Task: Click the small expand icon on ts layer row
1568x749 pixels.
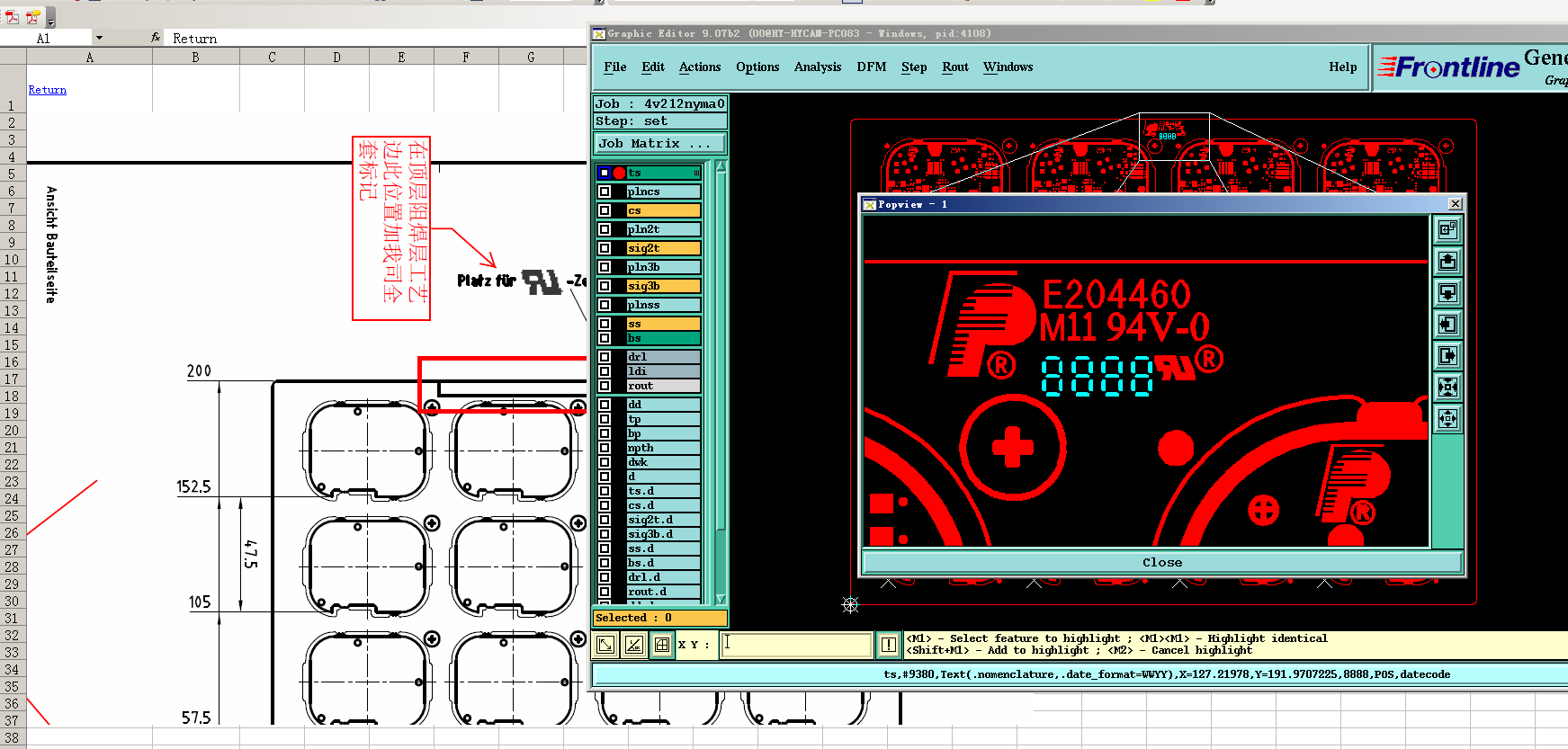Action: tap(696, 173)
